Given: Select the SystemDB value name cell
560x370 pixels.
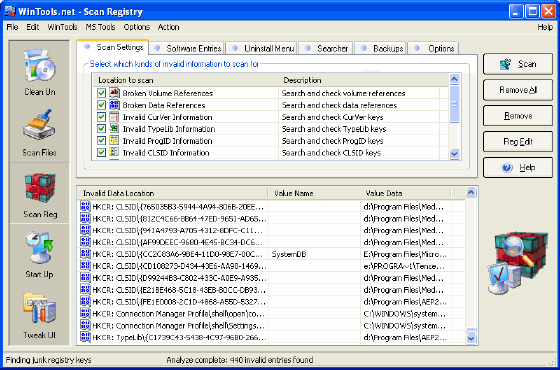Looking at the screenshot, I should click(x=314, y=254).
